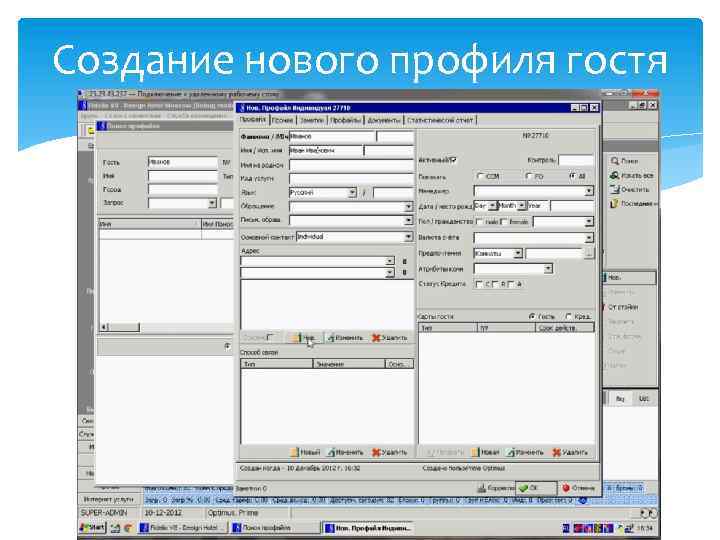This screenshot has height=540, width=720.
Task: Click the Контроль input field
Action: (x=576, y=160)
